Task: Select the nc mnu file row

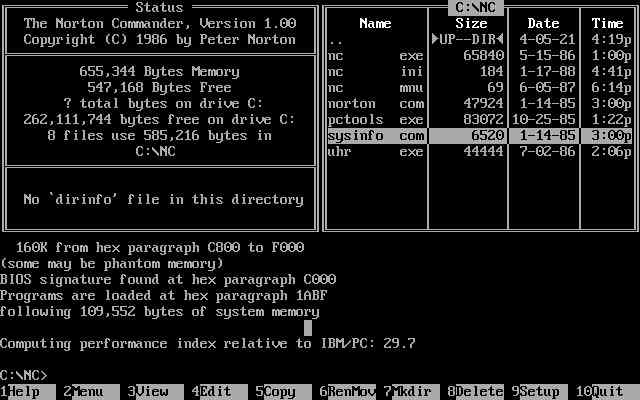Action: click(480, 87)
